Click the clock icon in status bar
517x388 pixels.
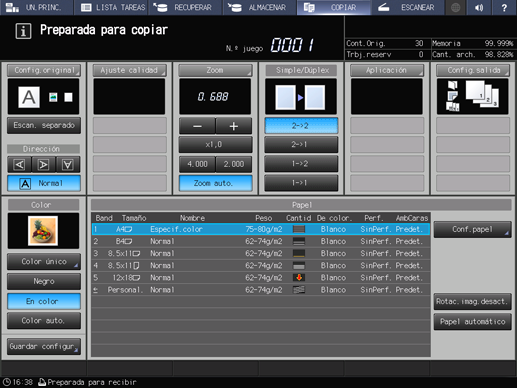click(7, 382)
